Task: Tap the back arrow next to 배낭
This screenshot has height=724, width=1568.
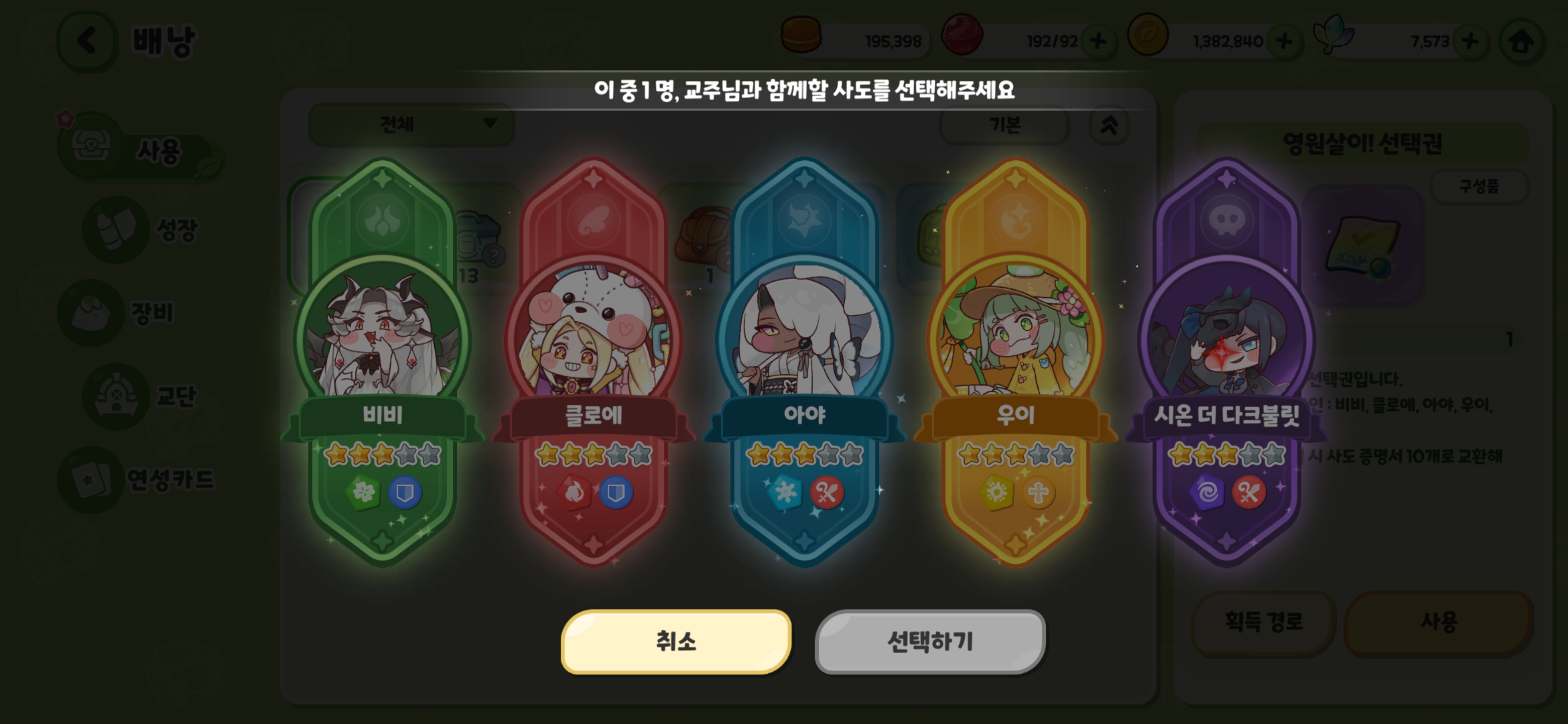Action: [86, 41]
